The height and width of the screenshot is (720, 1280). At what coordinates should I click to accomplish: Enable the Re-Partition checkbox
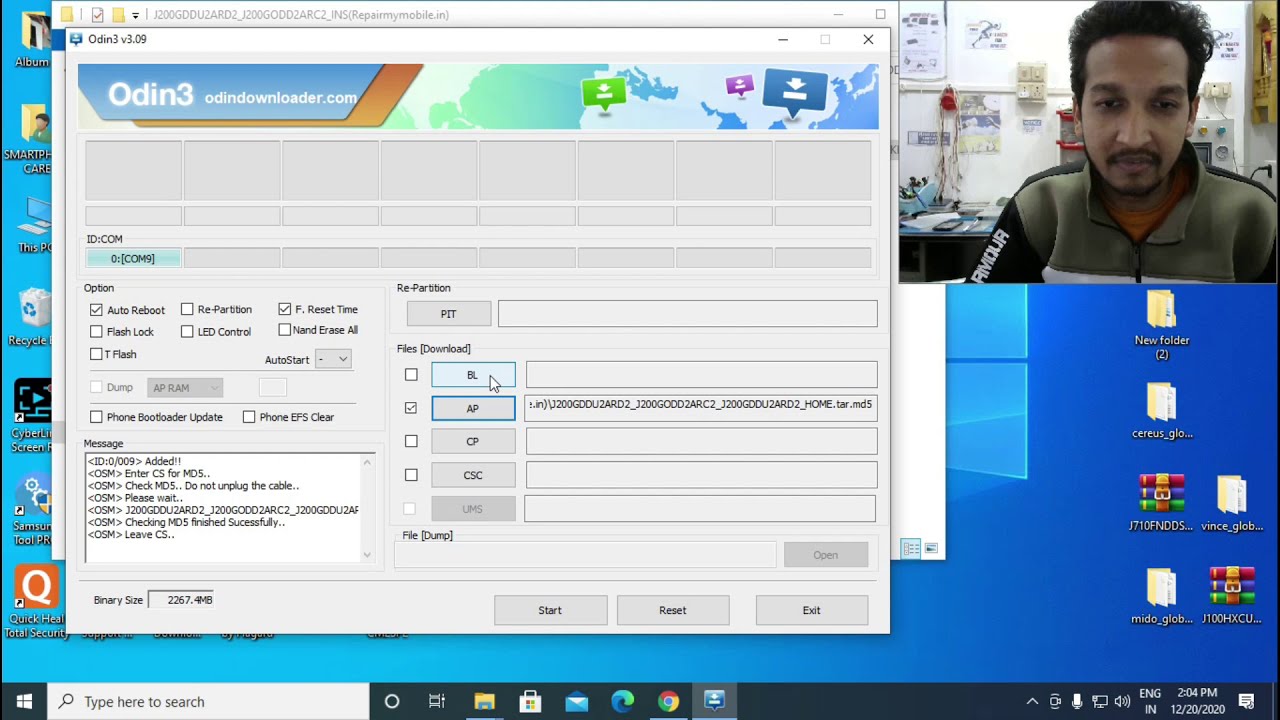187,309
